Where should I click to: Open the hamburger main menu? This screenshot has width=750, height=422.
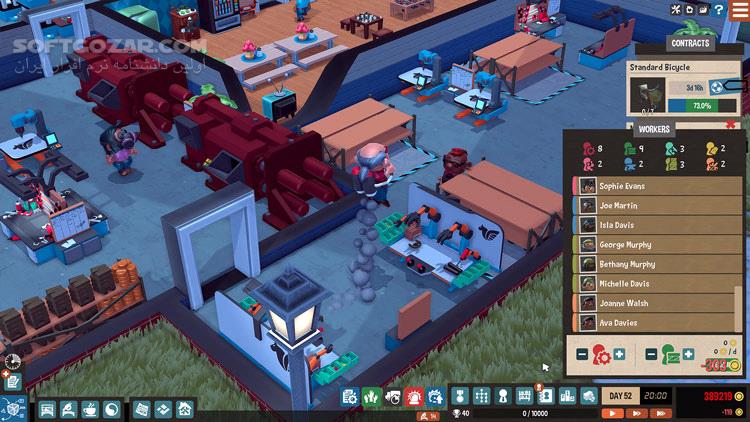[x=741, y=10]
